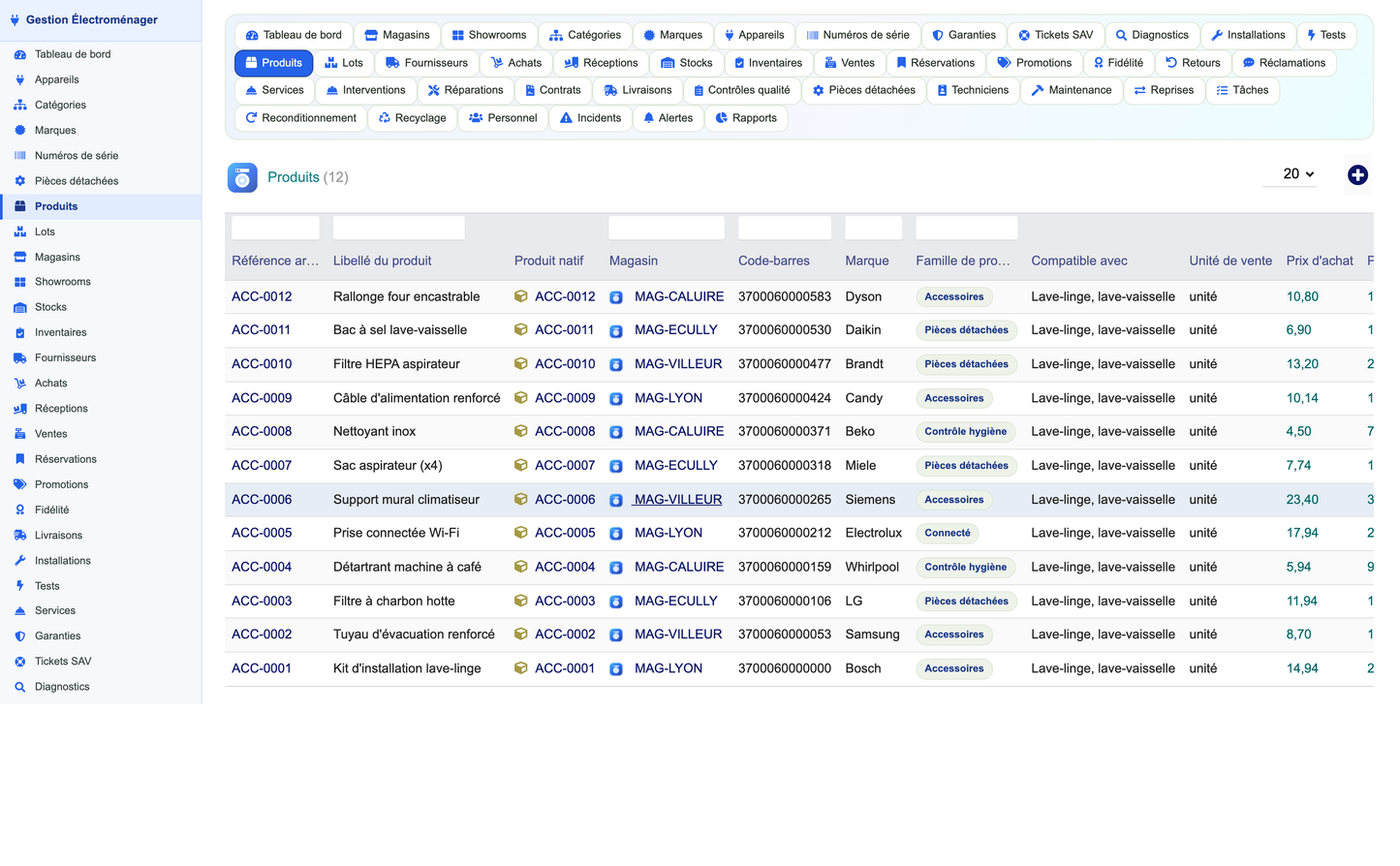Click the label Kit d'installation lave-linge
The height and width of the screenshot is (866, 1400).
(407, 668)
